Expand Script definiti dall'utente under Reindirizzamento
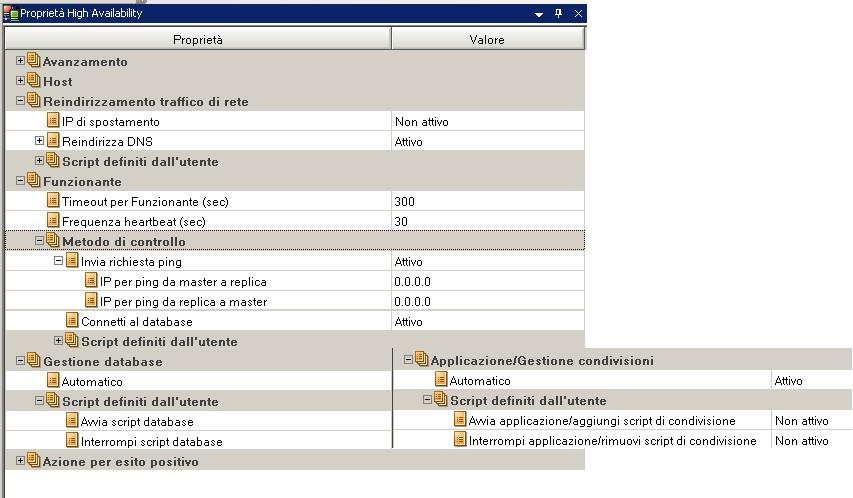 (x=39, y=161)
